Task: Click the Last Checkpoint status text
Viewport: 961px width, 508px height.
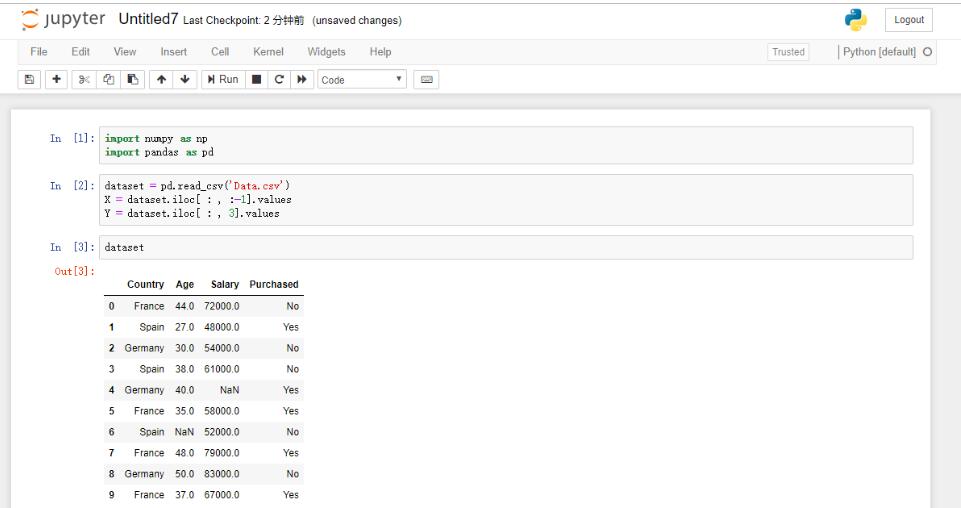Action: pyautogui.click(x=243, y=20)
